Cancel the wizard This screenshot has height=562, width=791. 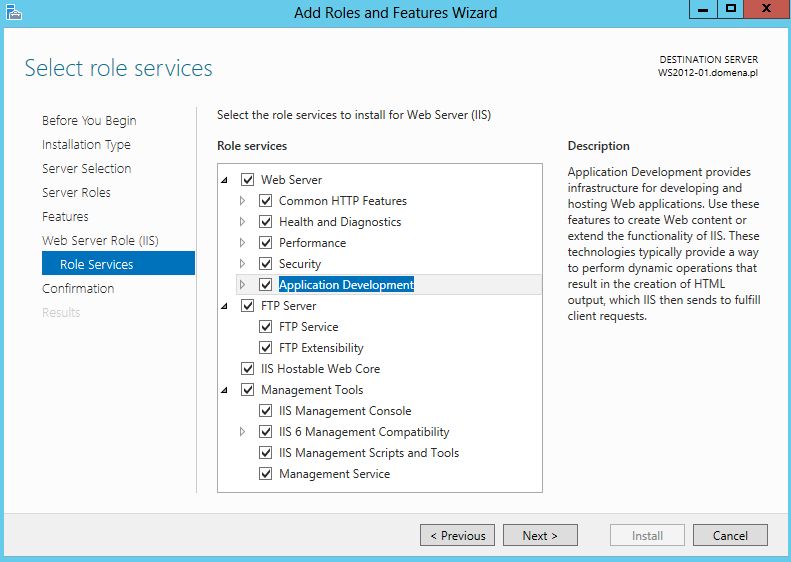pos(730,535)
